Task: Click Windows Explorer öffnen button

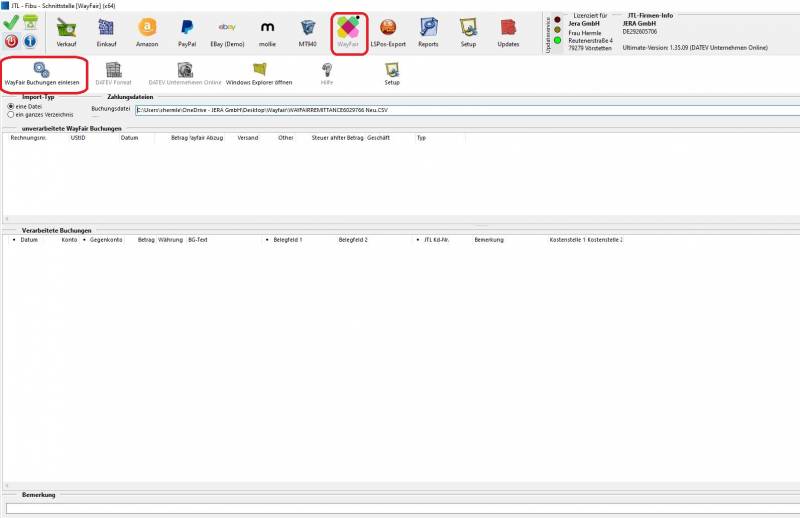Action: [259, 73]
